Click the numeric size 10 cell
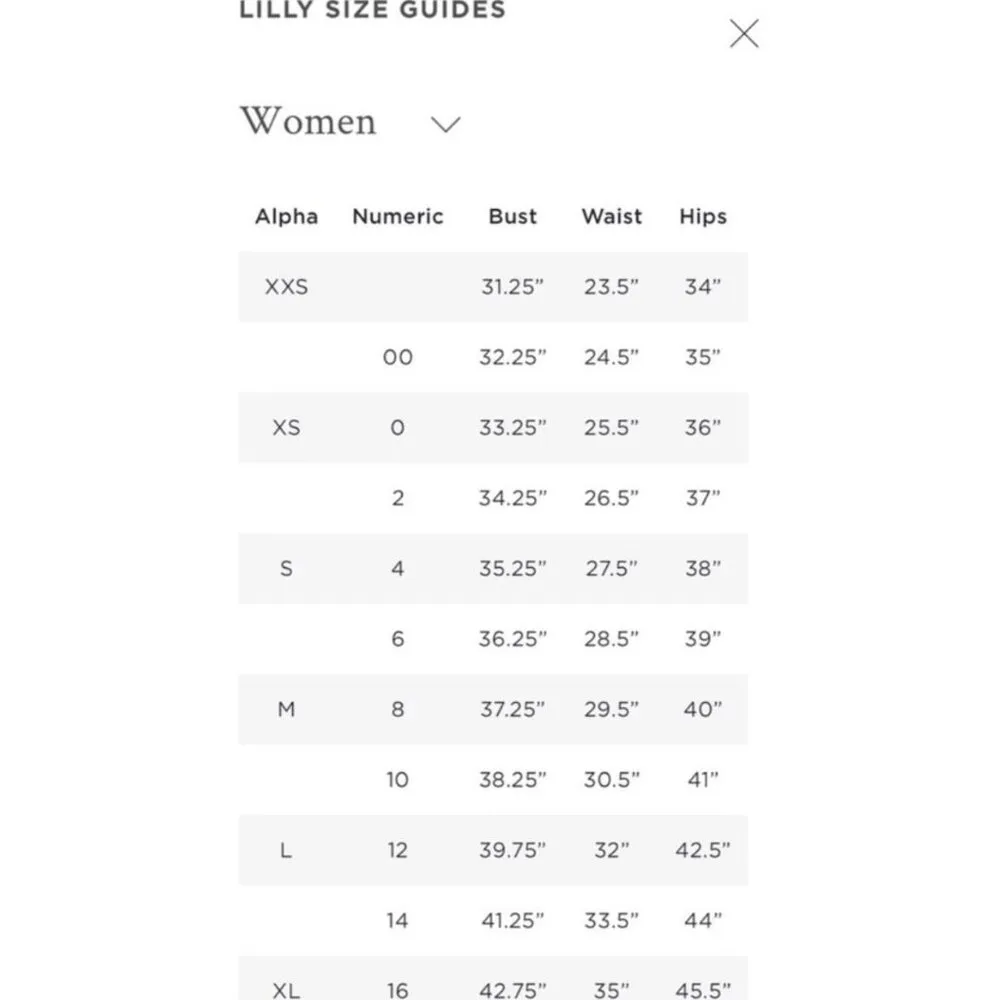 click(397, 780)
